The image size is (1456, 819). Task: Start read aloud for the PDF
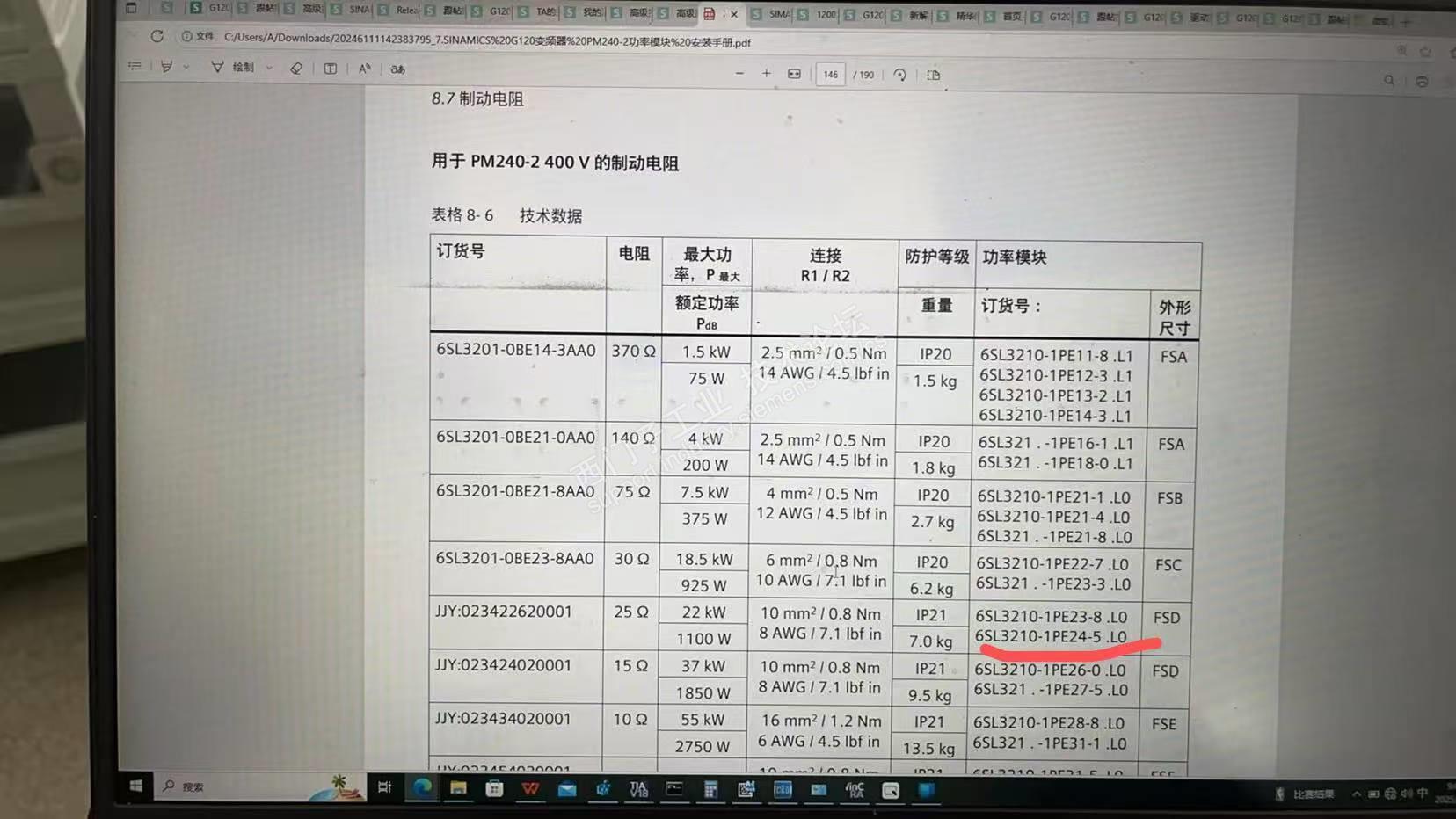pos(365,69)
